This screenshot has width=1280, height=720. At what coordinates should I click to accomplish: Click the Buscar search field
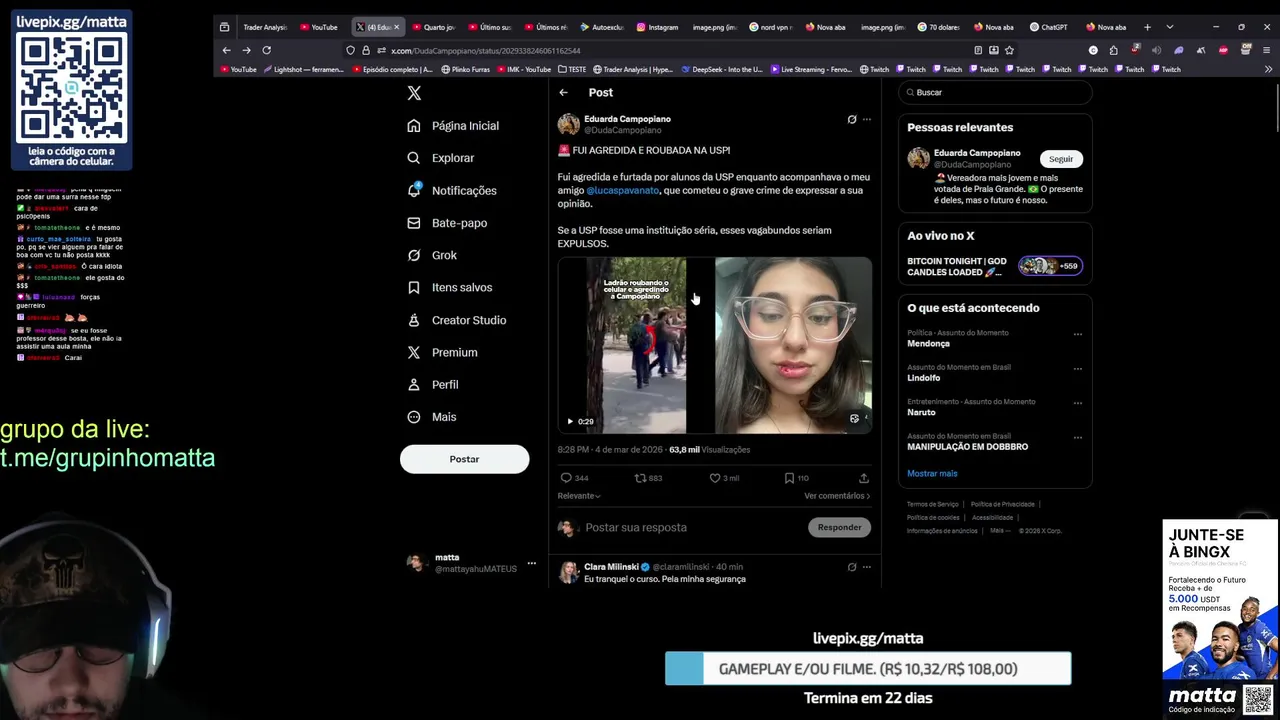995,92
